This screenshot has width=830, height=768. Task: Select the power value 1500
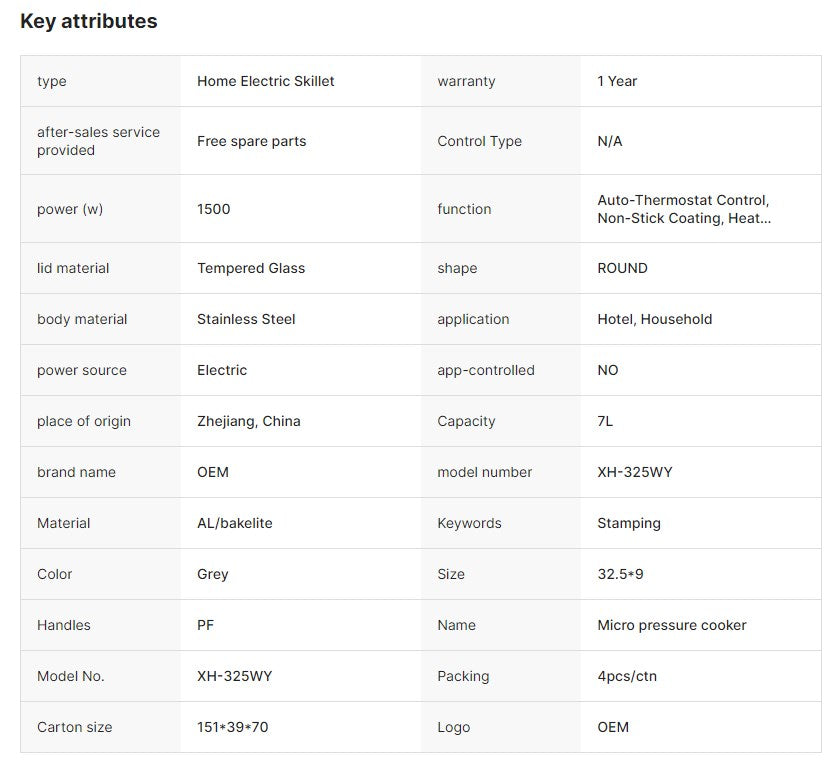[213, 209]
